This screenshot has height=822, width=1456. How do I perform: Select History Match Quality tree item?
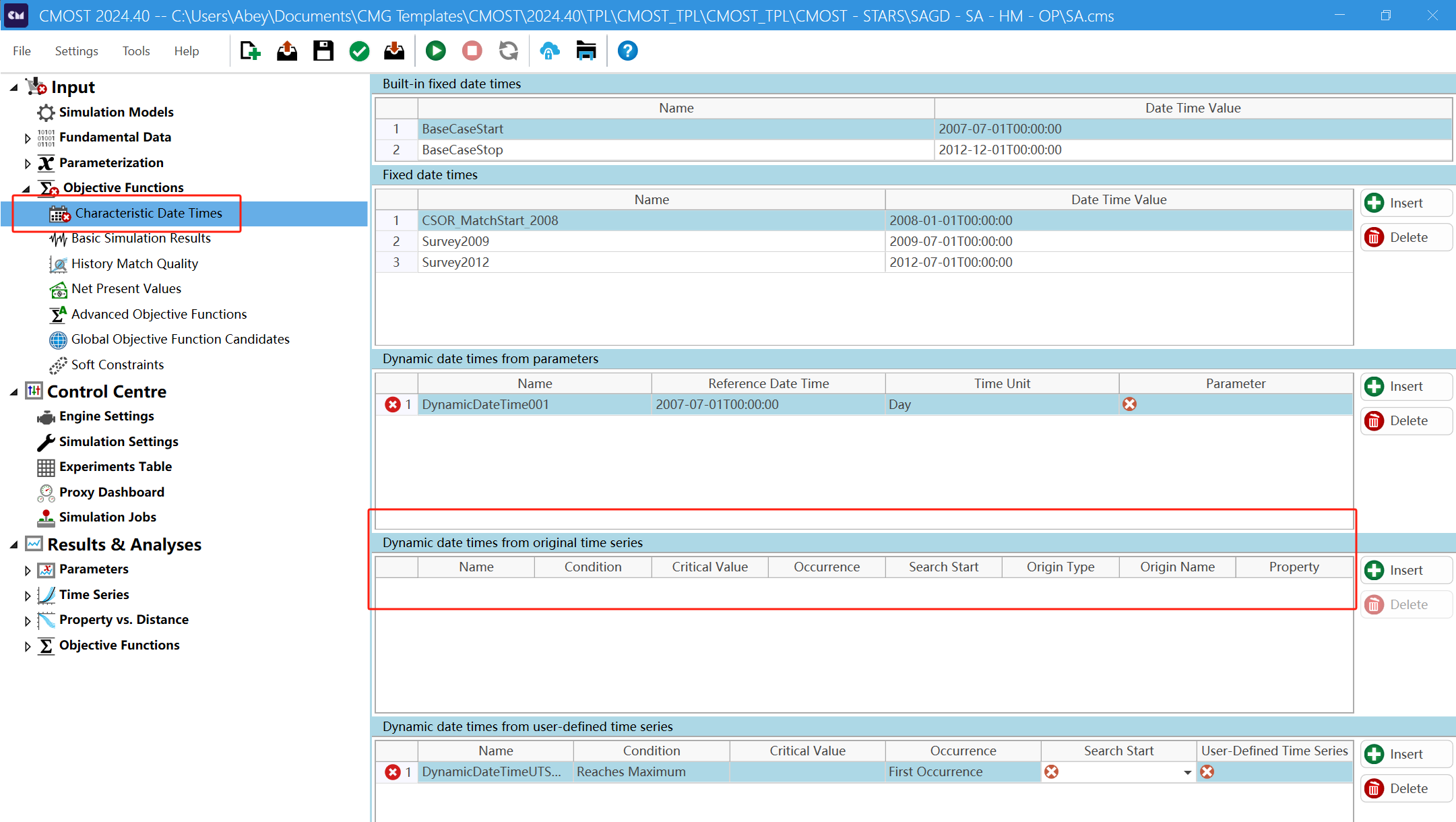(x=134, y=264)
